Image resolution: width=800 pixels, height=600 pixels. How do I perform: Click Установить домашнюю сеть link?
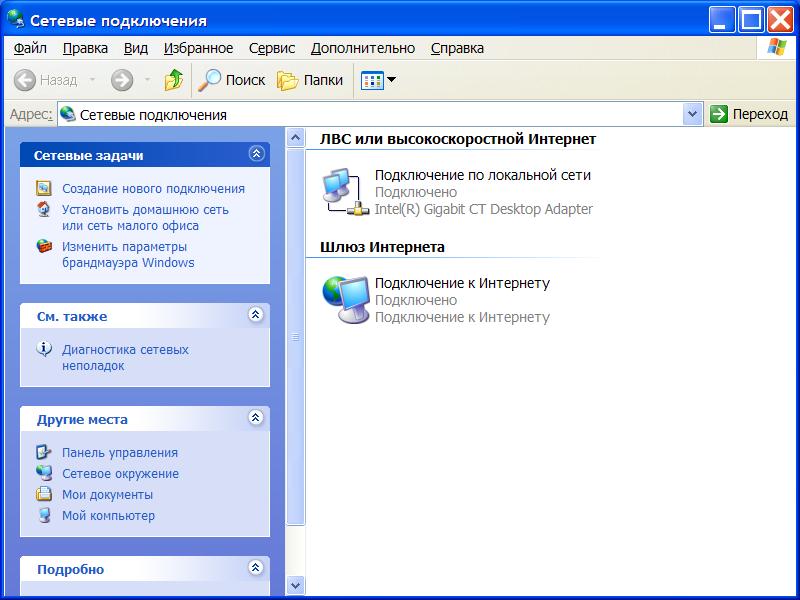coord(145,217)
